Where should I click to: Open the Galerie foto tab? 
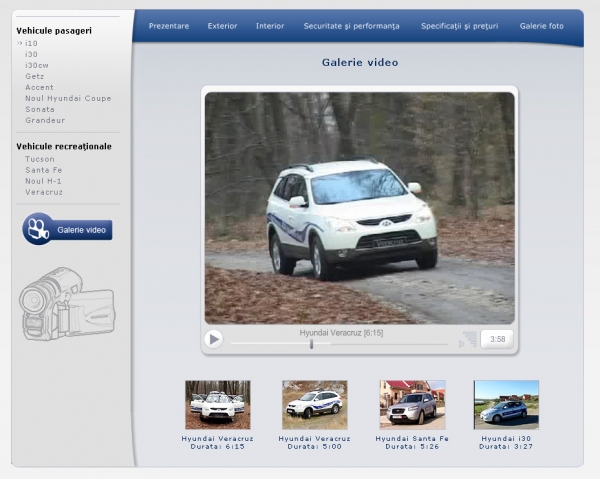541,26
